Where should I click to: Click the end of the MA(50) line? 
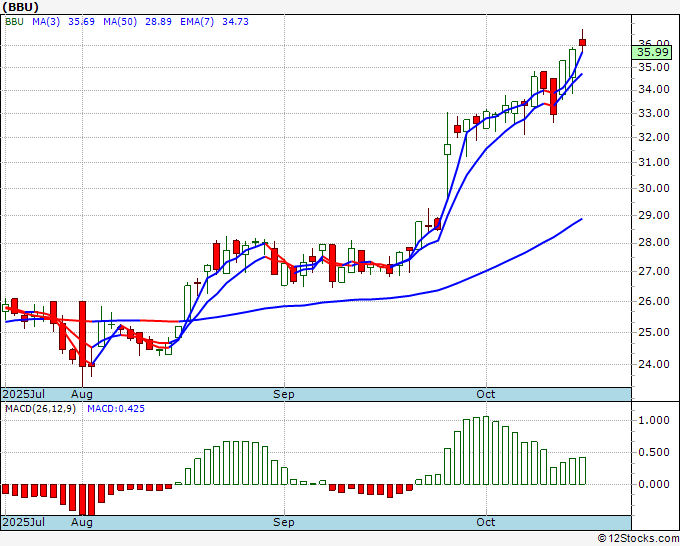(x=581, y=219)
